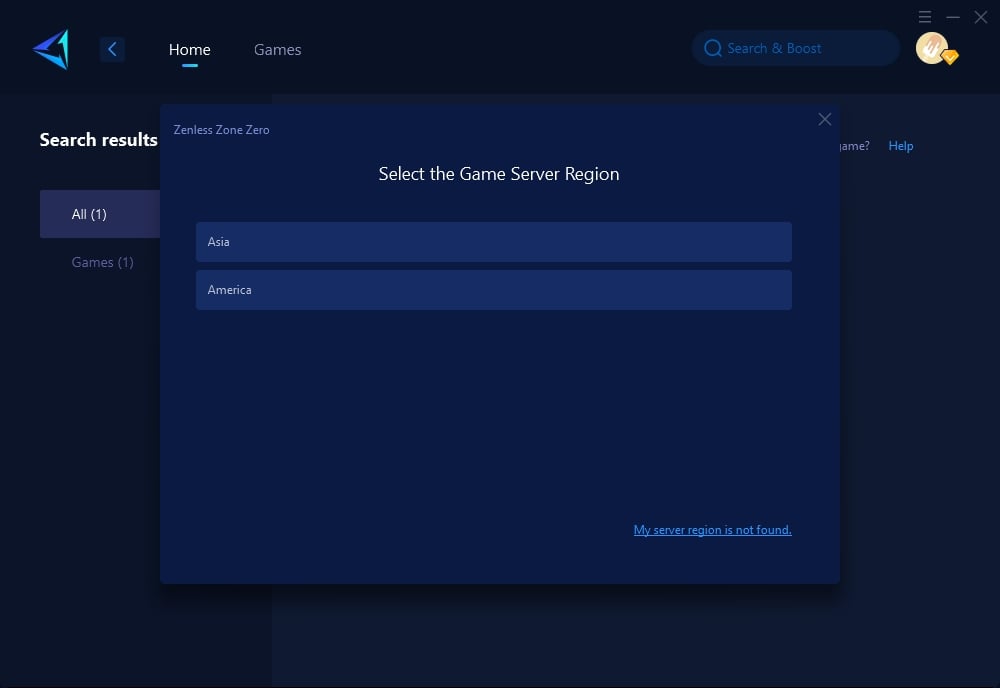The image size is (1000, 688).
Task: Open 'My server region is not found' link
Action: [x=712, y=530]
